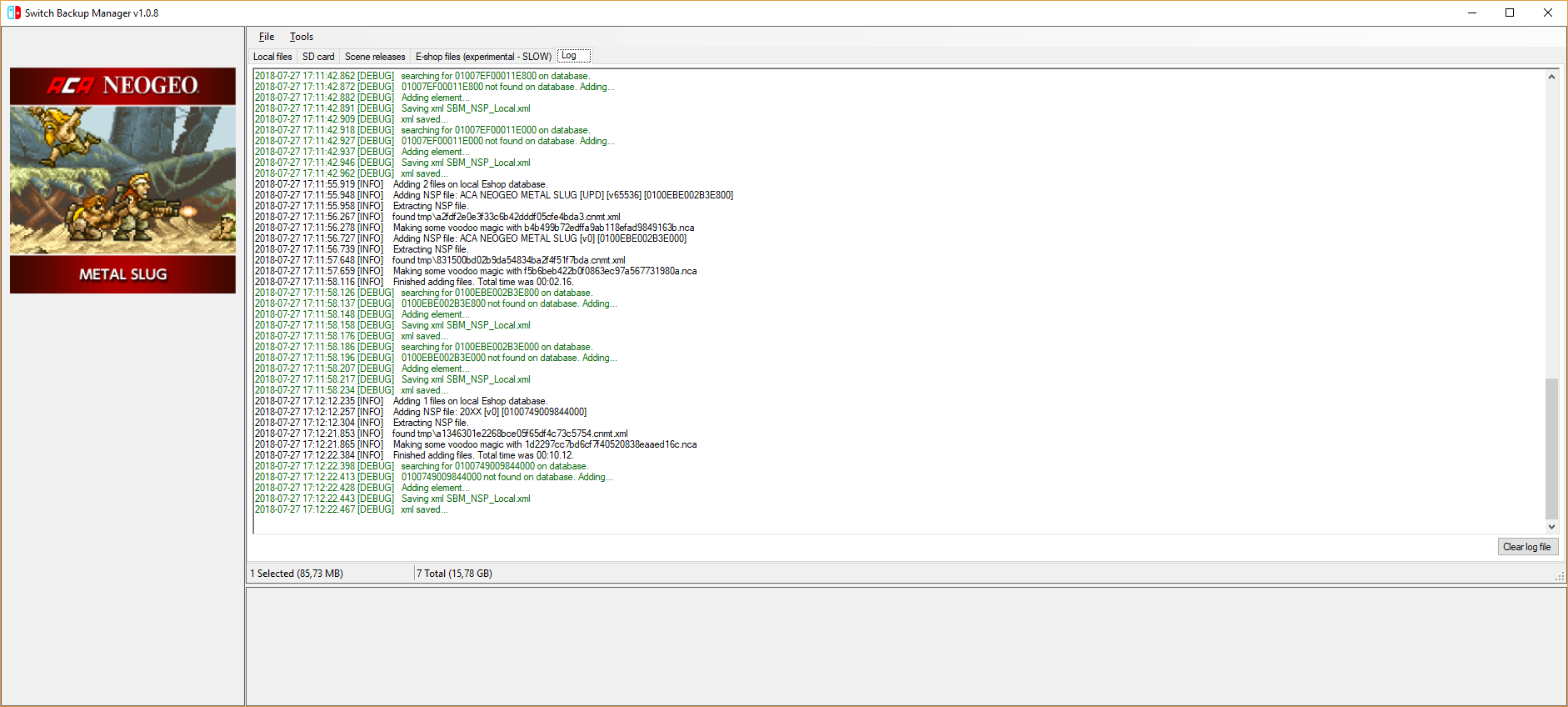This screenshot has width=1568, height=707.
Task: Click the log vertical scrollbar thumb
Action: click(1551, 449)
